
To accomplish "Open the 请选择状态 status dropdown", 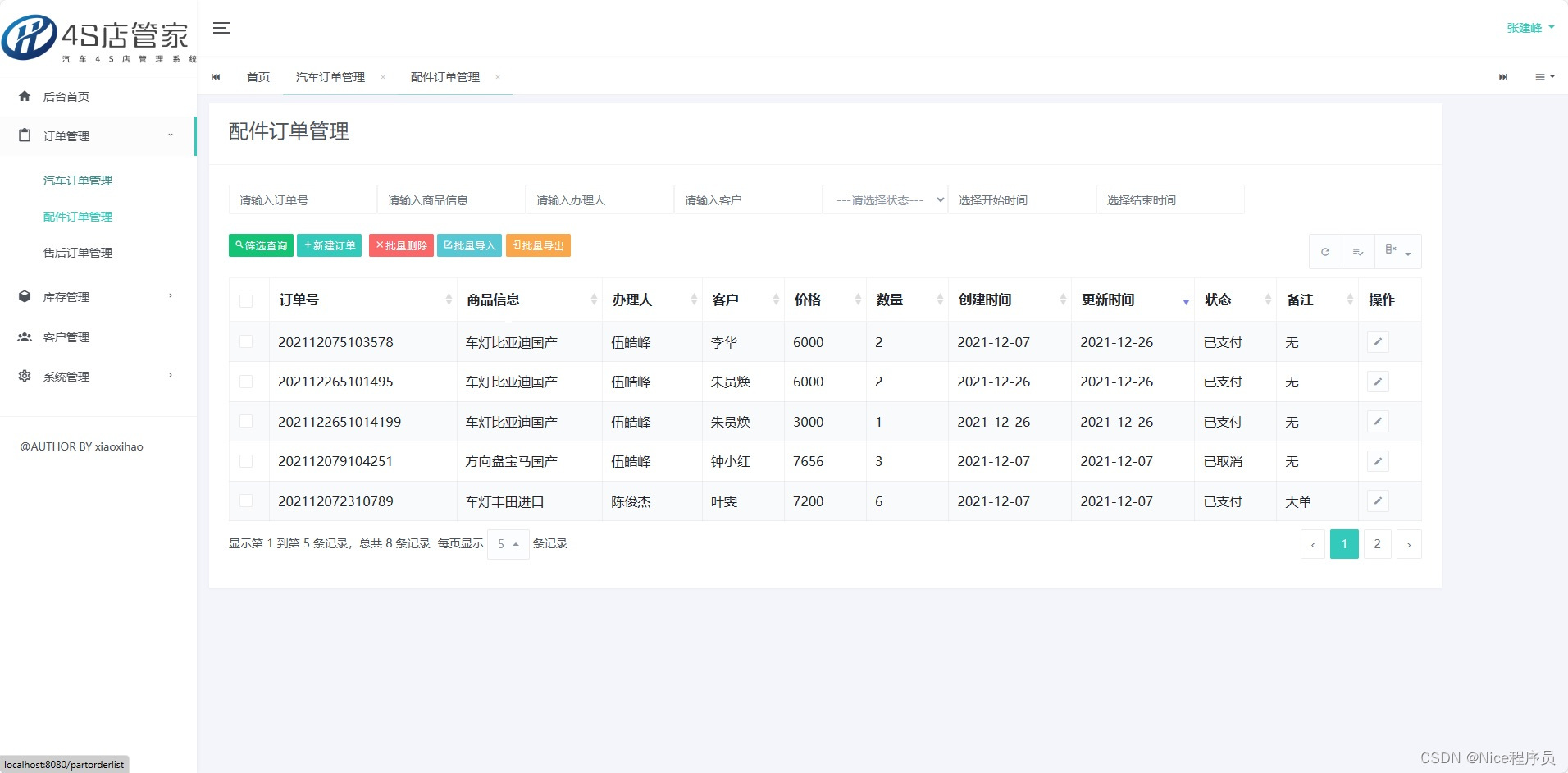I will 885,199.
